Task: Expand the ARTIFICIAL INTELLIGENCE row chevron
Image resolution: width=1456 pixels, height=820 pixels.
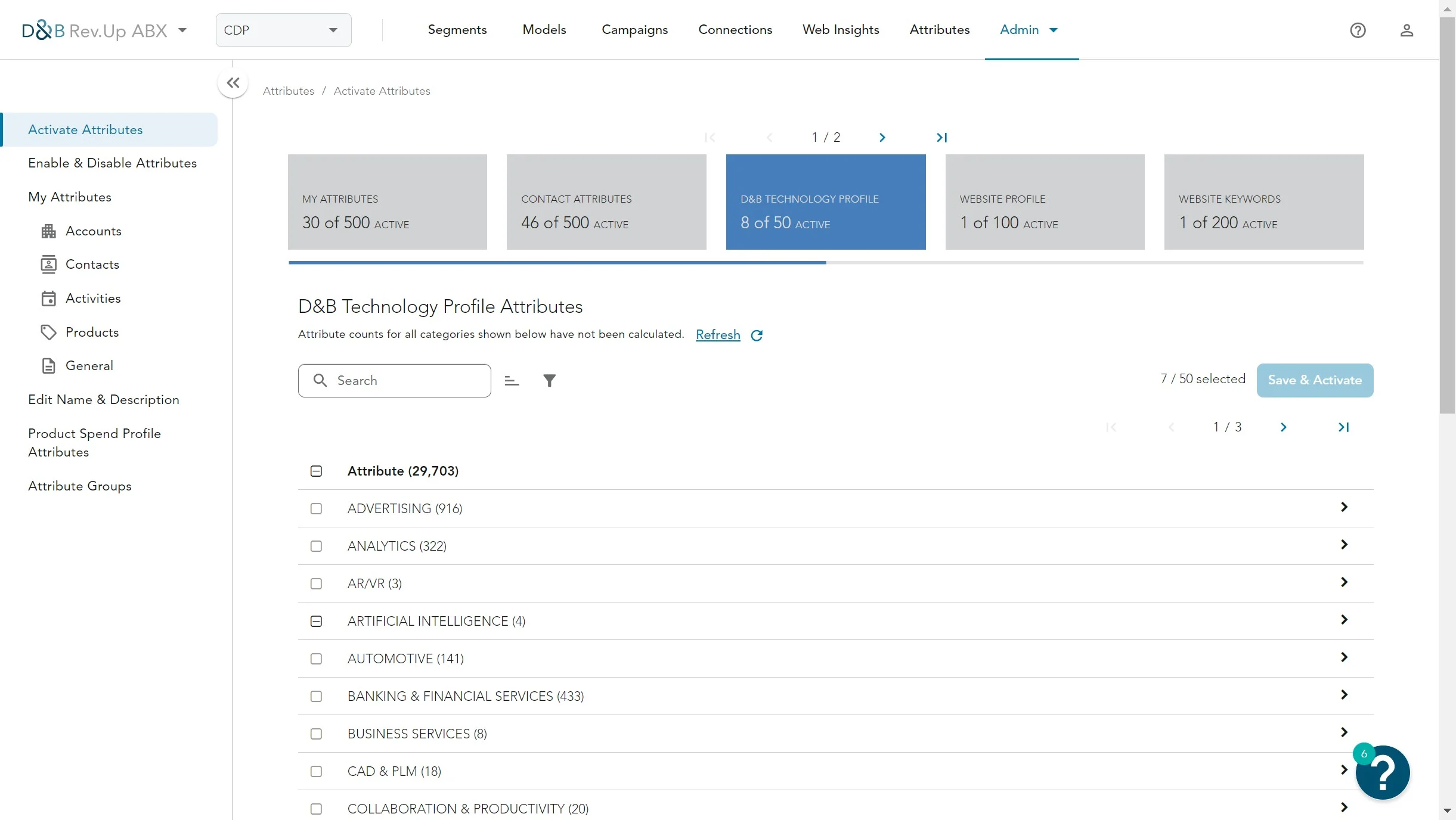Action: click(x=1344, y=620)
